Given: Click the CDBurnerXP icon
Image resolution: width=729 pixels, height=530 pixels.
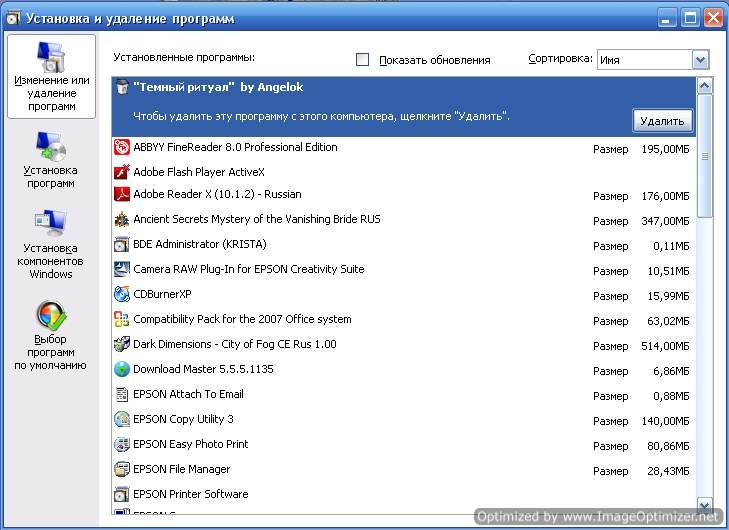Looking at the screenshot, I should pyautogui.click(x=122, y=294).
